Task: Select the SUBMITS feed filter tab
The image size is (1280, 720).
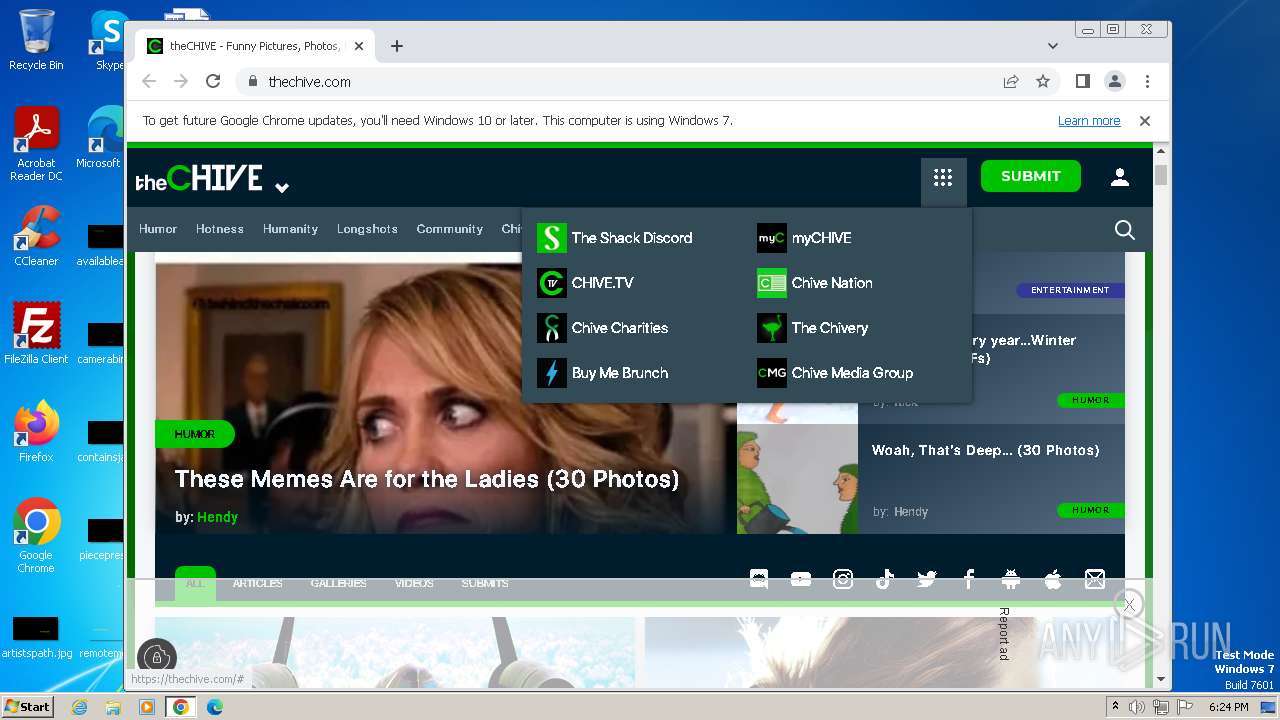Action: 485,583
